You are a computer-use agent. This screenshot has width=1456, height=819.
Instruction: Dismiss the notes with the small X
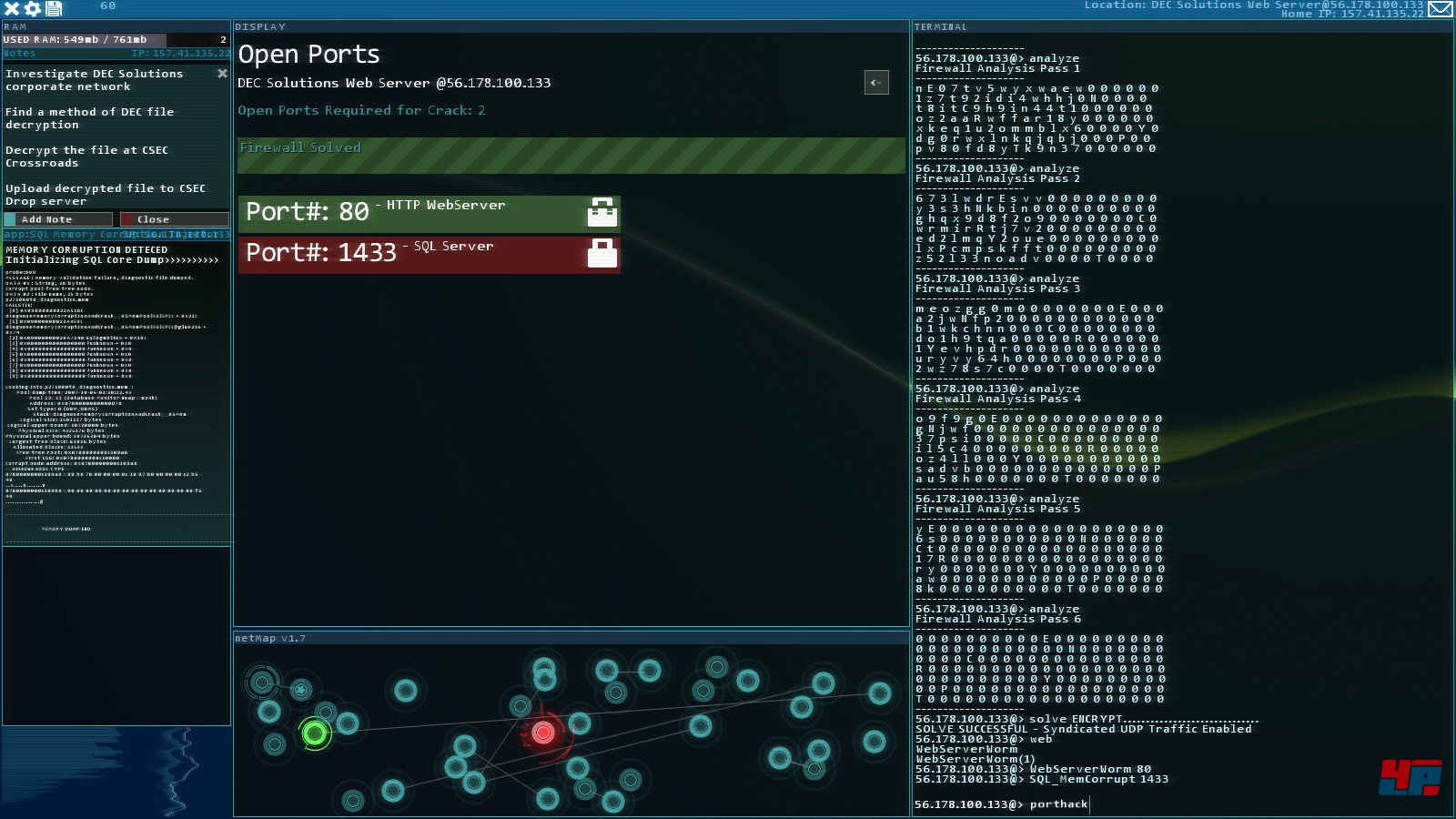[222, 73]
